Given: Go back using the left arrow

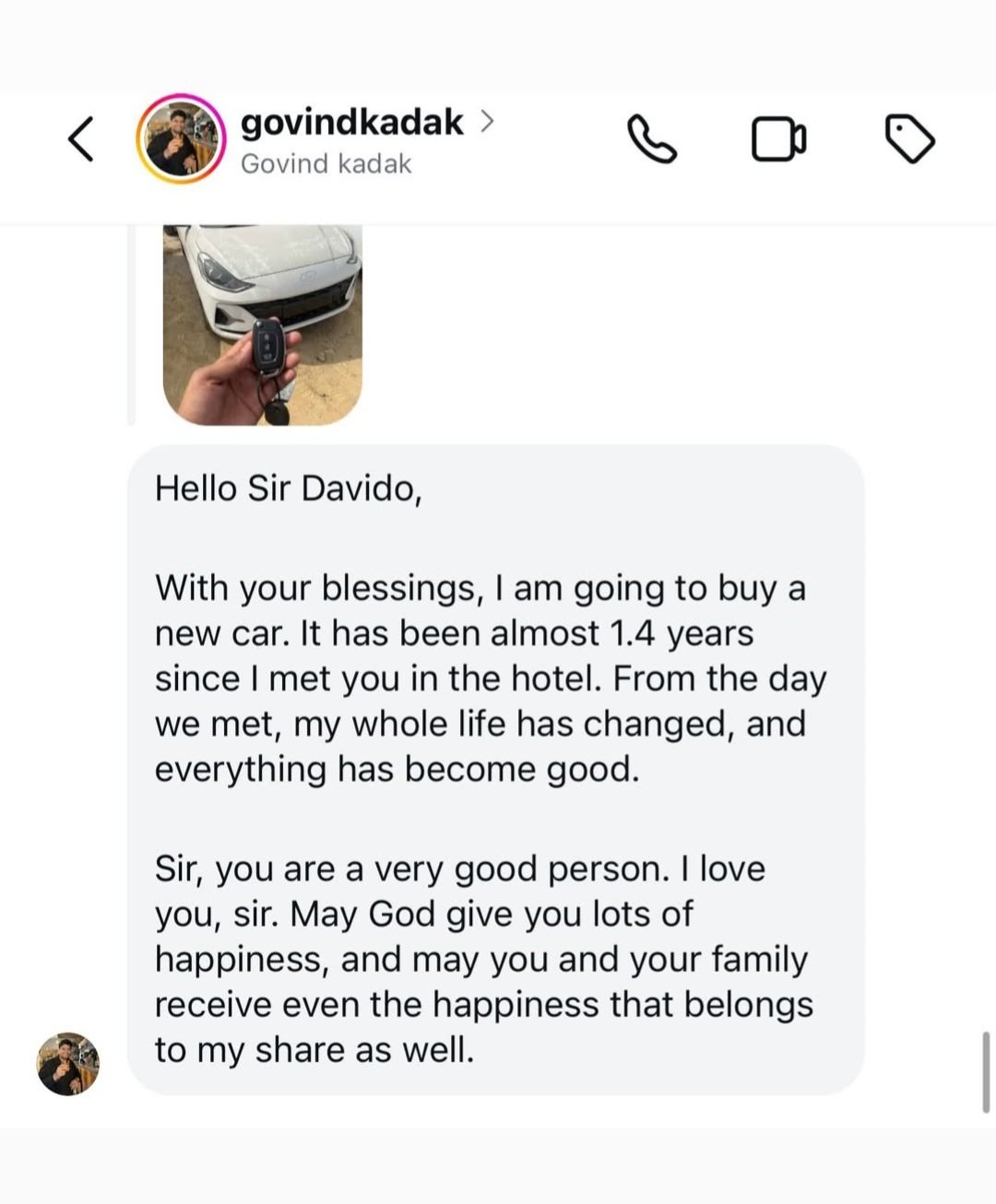Looking at the screenshot, I should click(81, 139).
